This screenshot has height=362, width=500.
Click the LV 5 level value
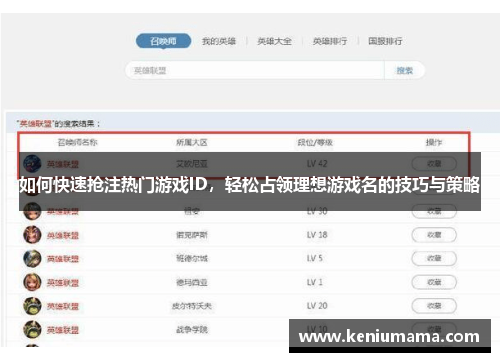(x=315, y=258)
